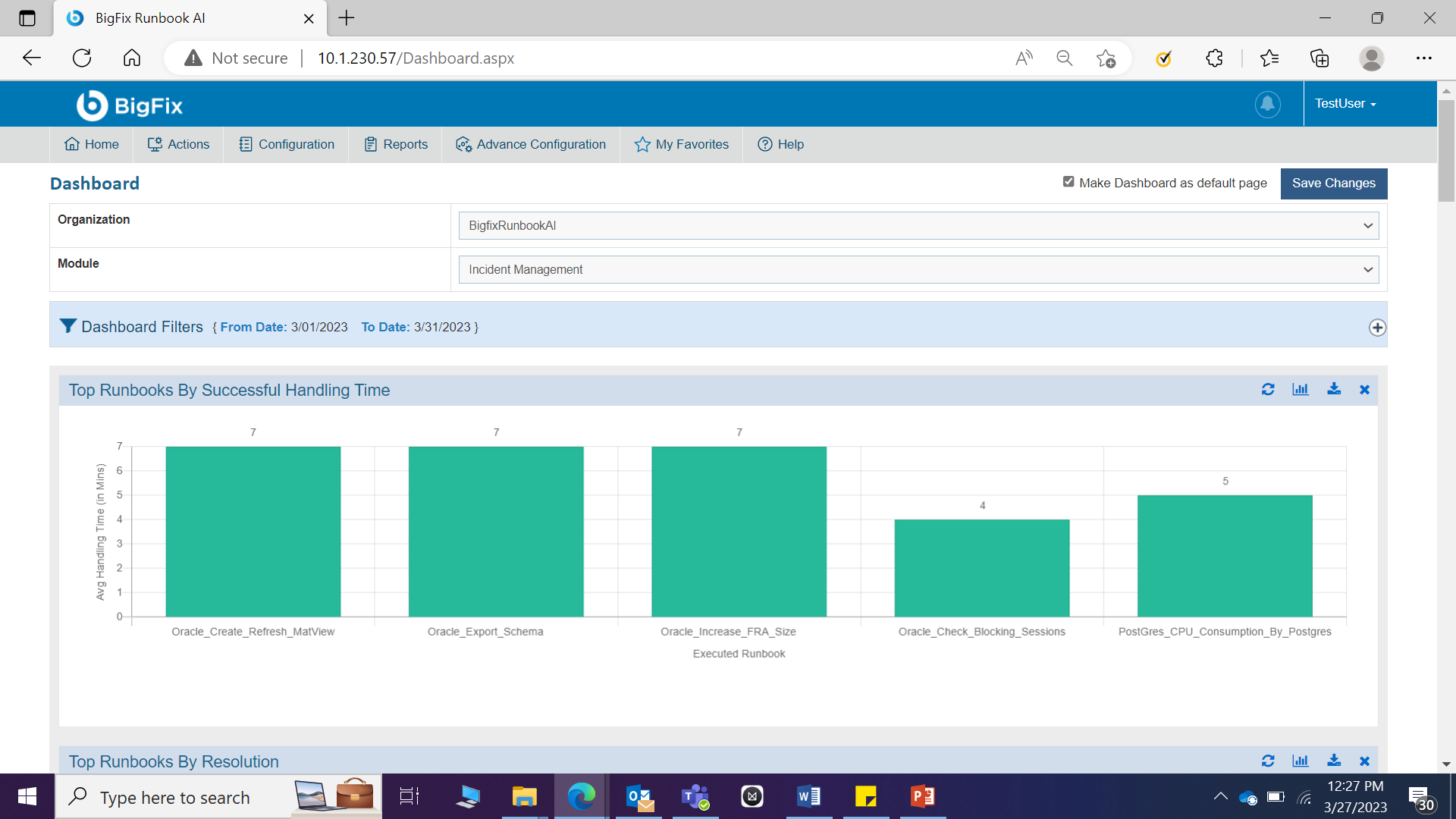Click the notification bell icon
1456x819 pixels.
[1267, 104]
